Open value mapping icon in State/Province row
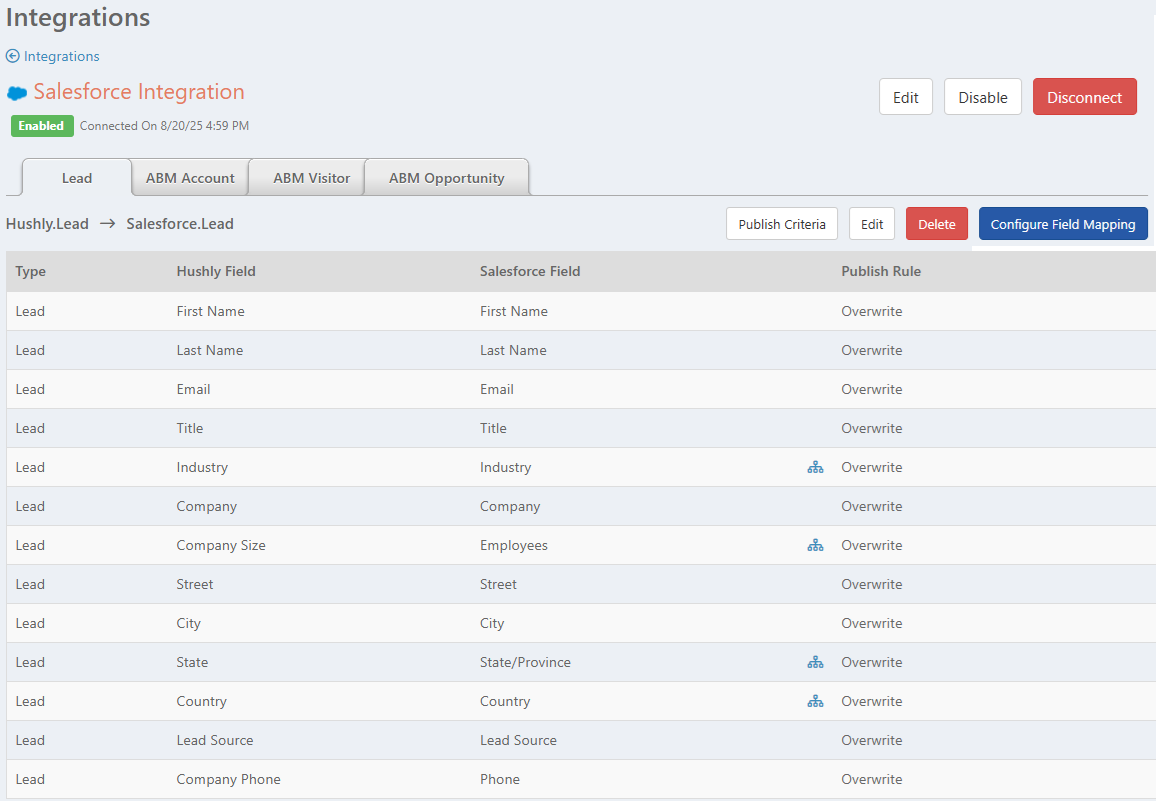Screen dimensions: 1156x801 (x=815, y=662)
